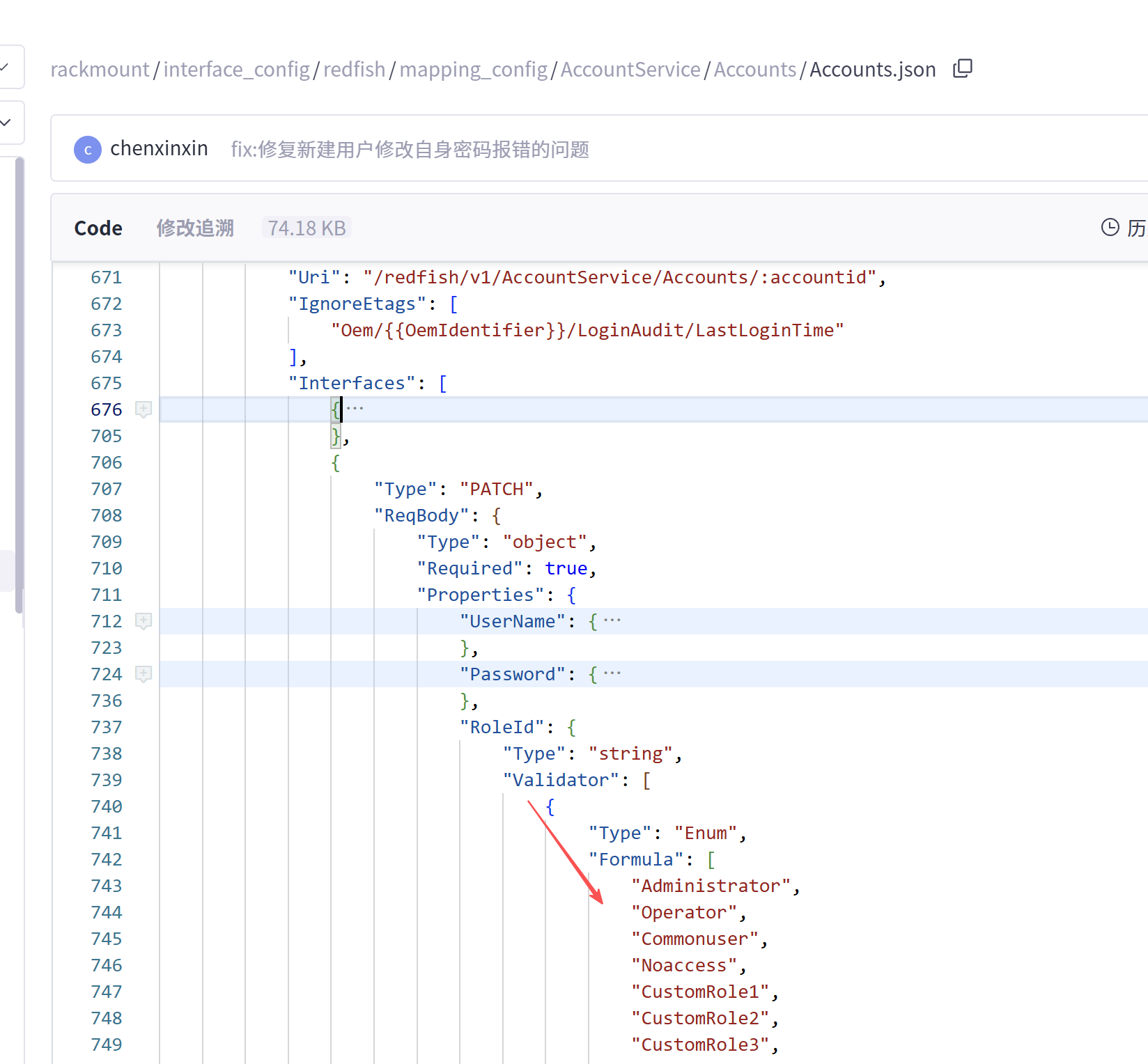Copy the Accounts.json file path
This screenshot has height=1064, width=1148.
[962, 68]
